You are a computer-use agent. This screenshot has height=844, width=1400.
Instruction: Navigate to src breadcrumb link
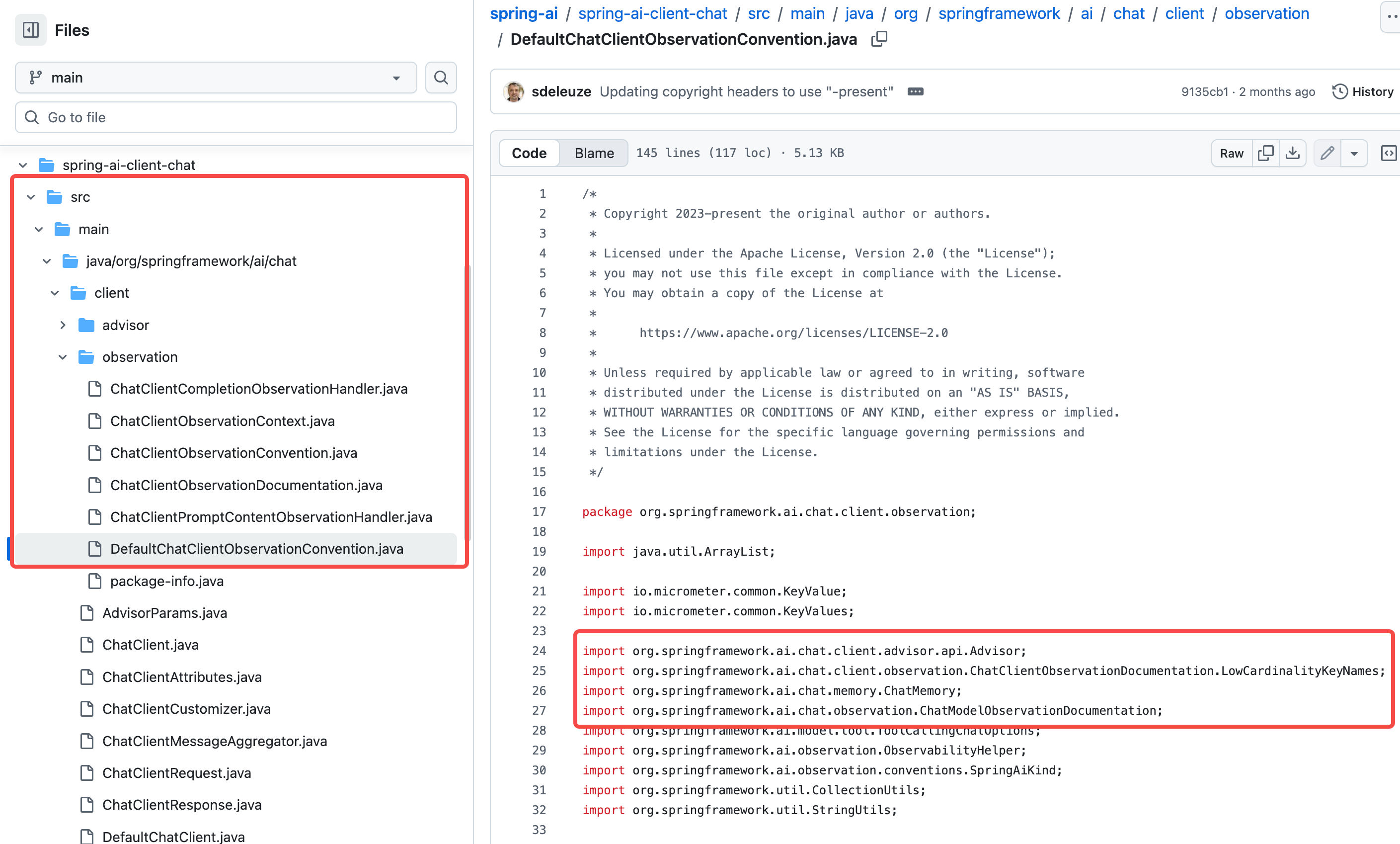click(759, 13)
